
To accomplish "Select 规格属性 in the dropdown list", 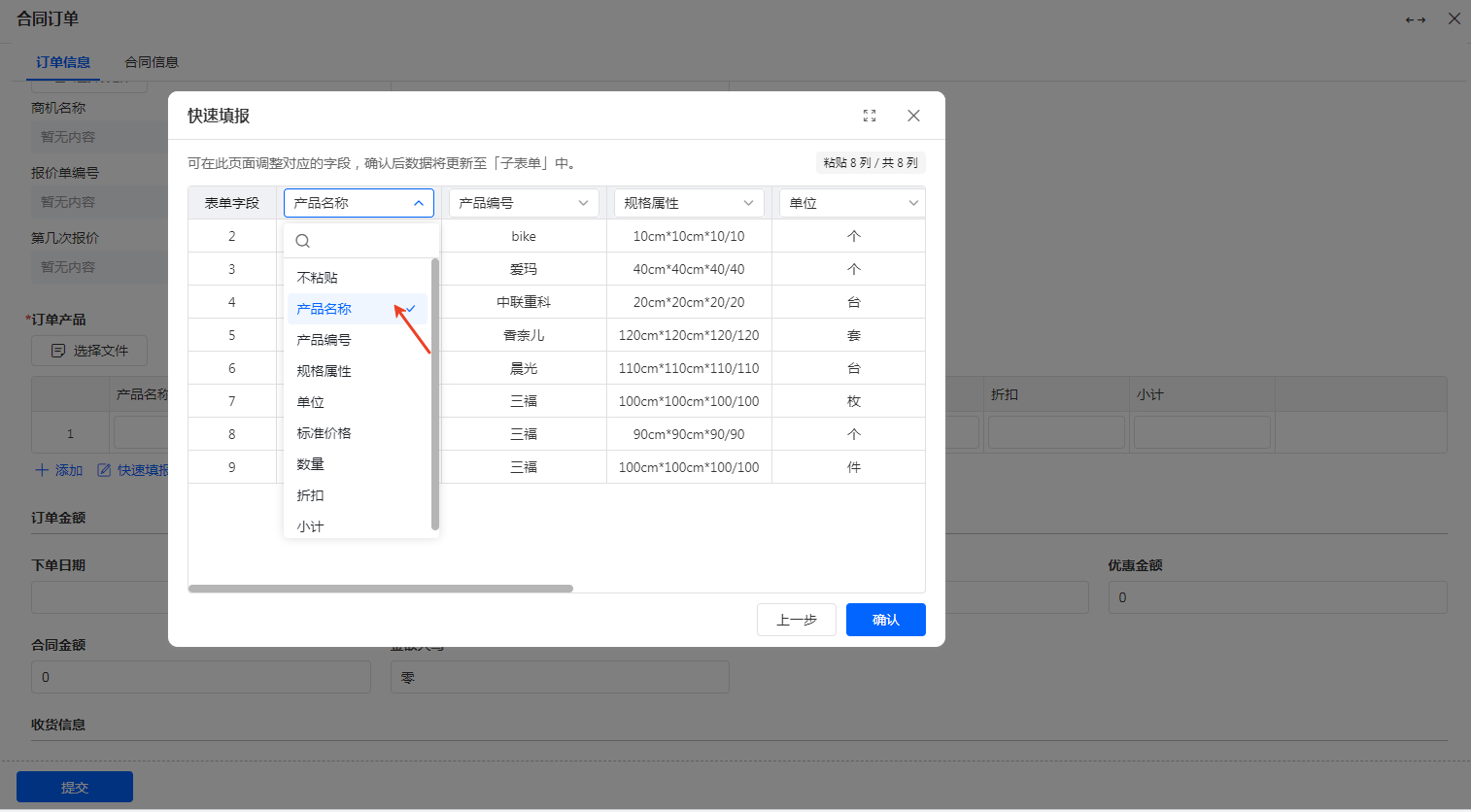I will coord(324,371).
